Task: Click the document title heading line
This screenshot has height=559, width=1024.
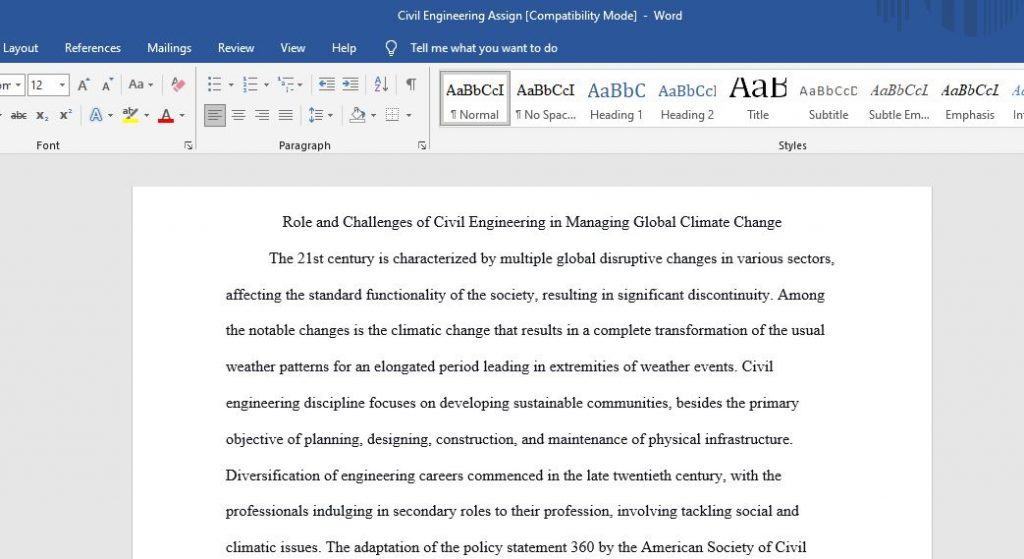Action: pyautogui.click(x=532, y=222)
